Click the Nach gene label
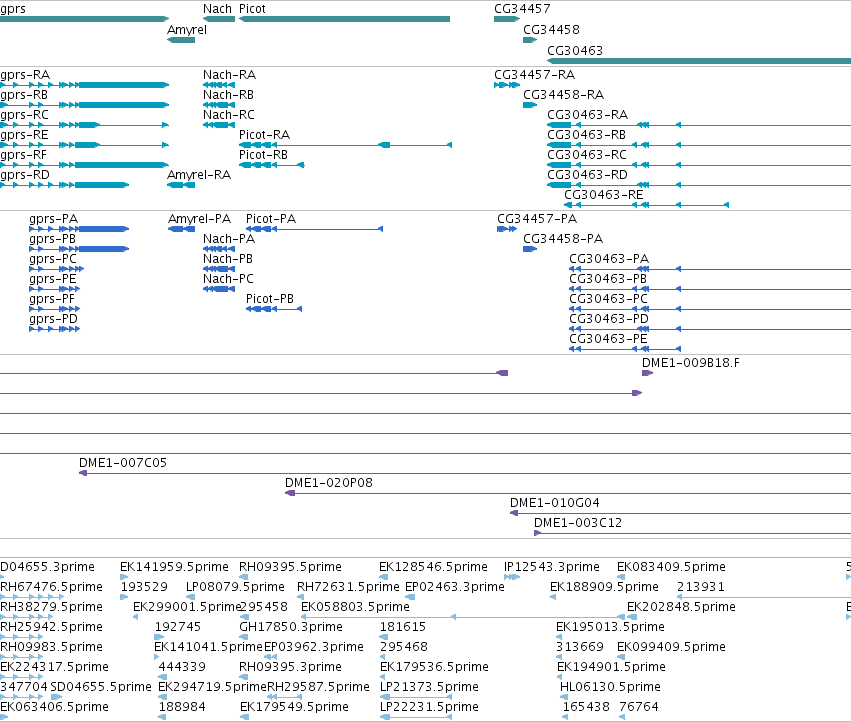851x722 pixels. [x=217, y=9]
